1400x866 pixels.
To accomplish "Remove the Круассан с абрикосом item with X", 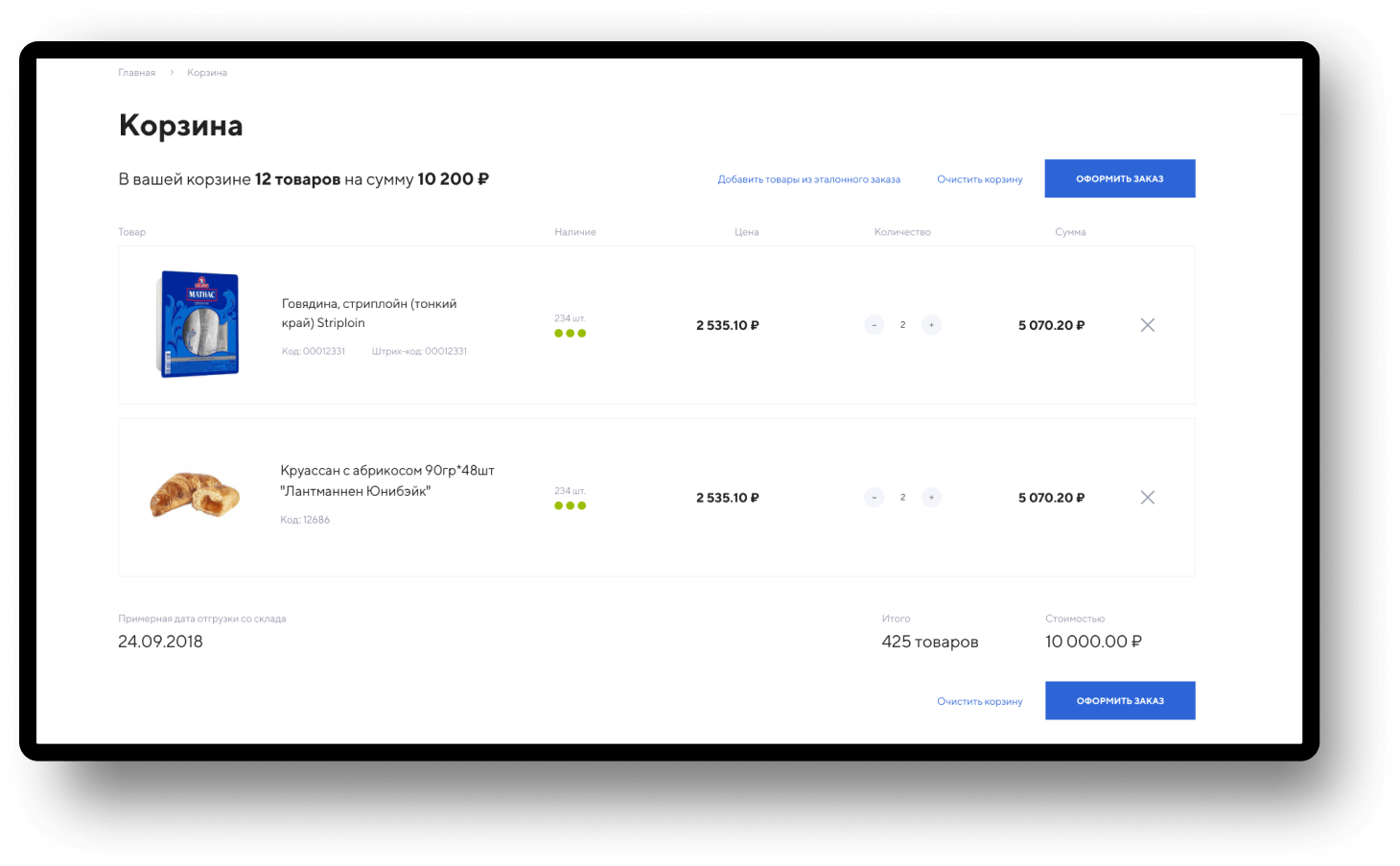I will point(1147,498).
